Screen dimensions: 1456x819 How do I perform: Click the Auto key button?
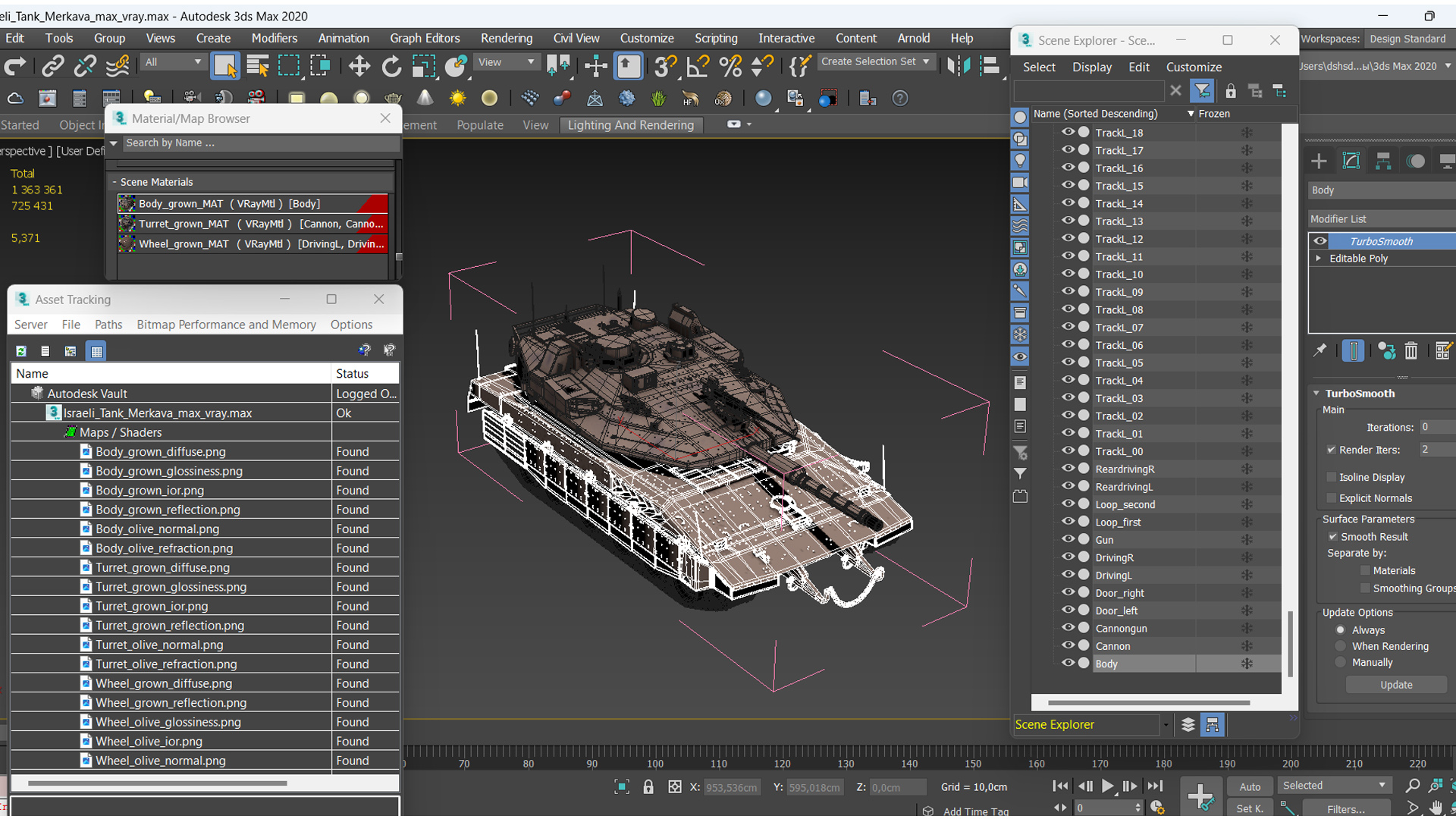[1249, 786]
